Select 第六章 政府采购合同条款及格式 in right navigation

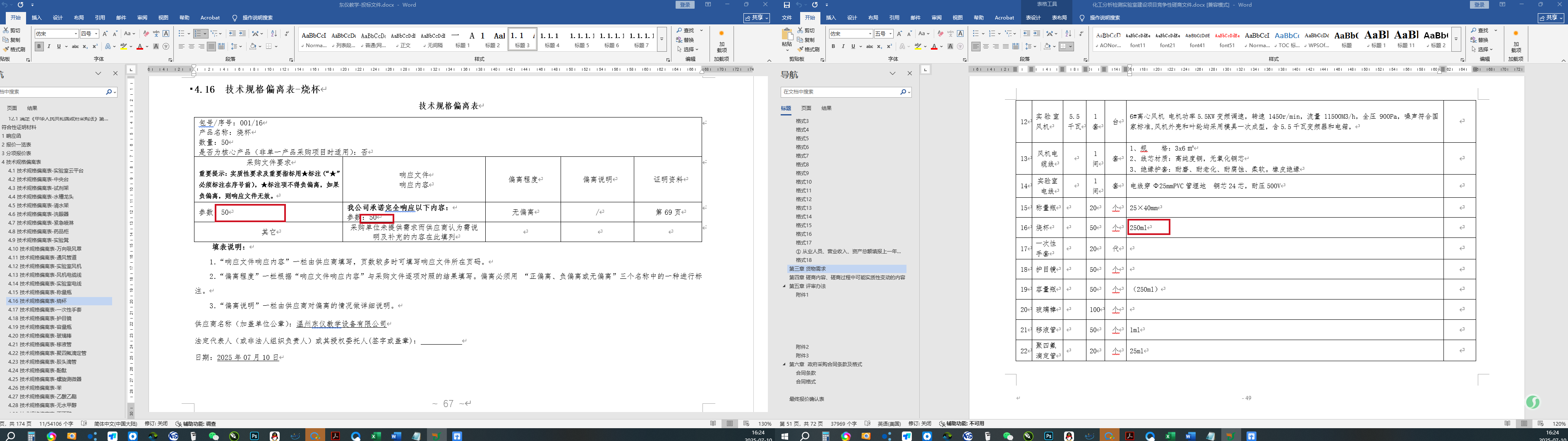pyautogui.click(x=825, y=364)
